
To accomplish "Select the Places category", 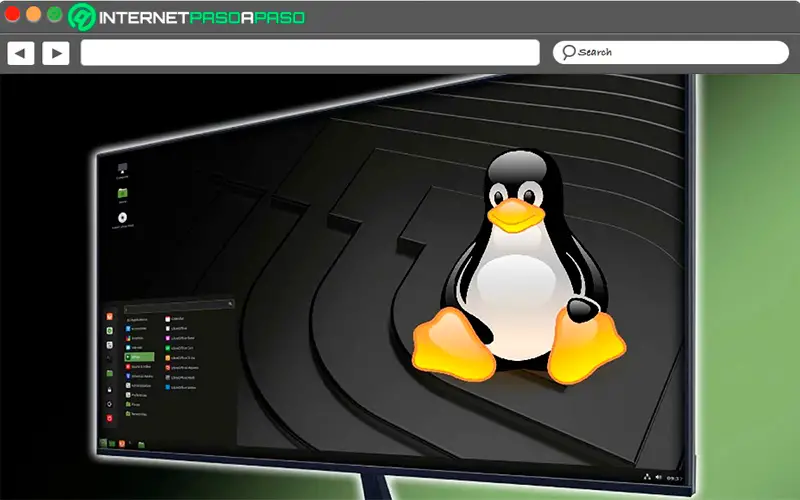I will point(133,405).
